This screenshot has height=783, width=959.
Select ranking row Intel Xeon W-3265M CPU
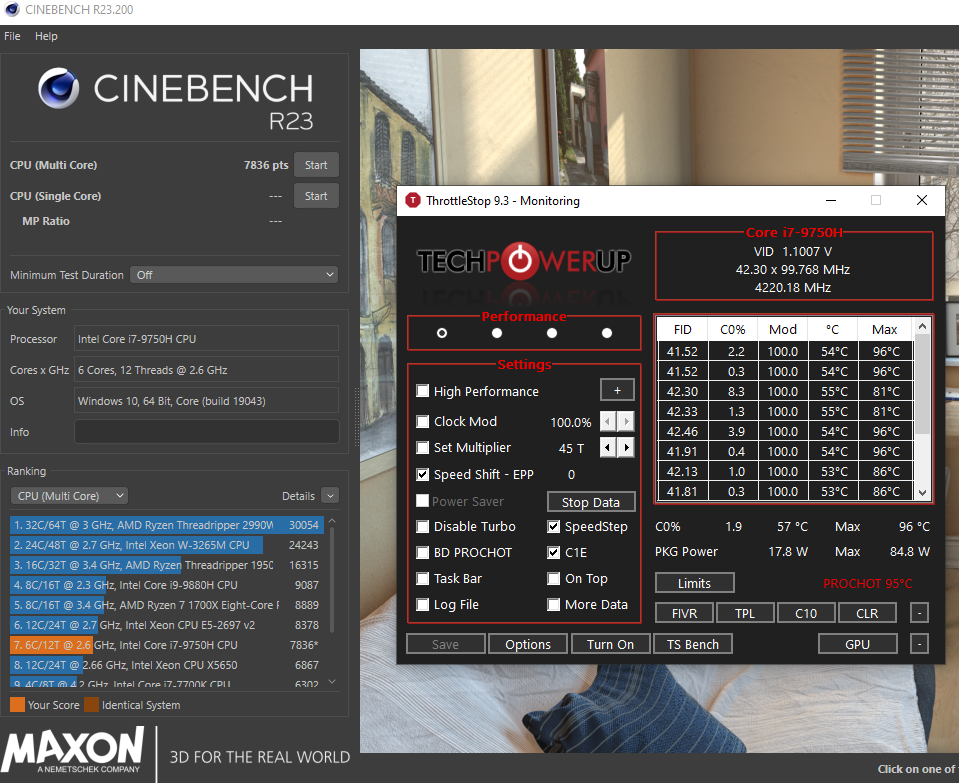point(166,545)
